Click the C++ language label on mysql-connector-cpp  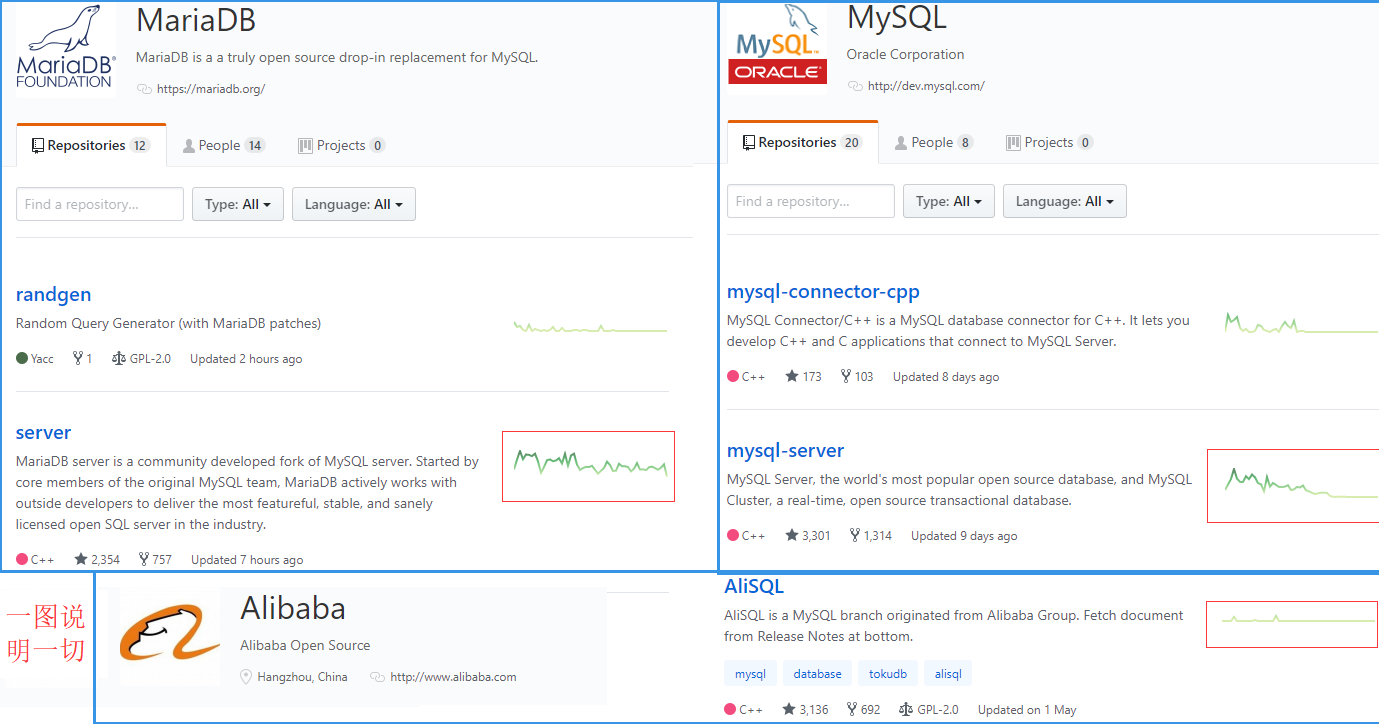pyautogui.click(x=753, y=377)
